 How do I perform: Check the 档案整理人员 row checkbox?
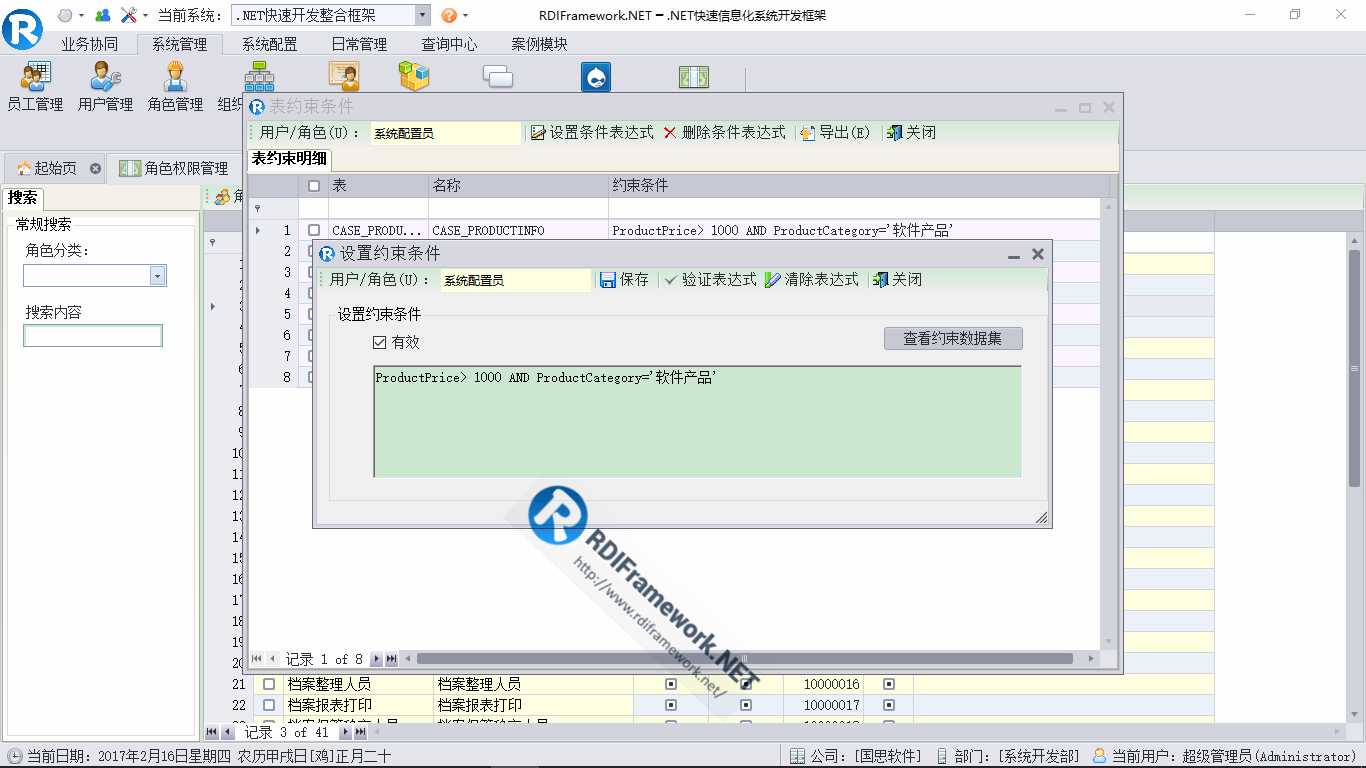pyautogui.click(x=268, y=684)
